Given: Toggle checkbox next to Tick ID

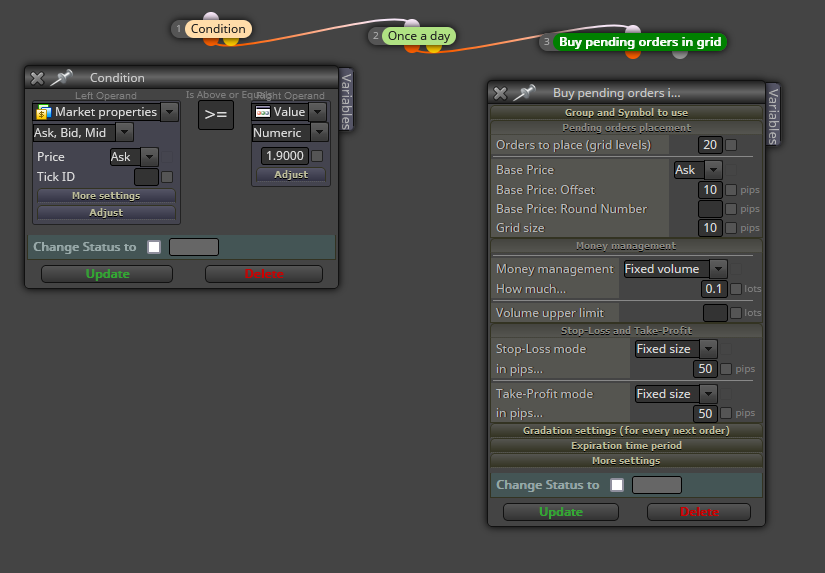Looking at the screenshot, I should tap(167, 177).
